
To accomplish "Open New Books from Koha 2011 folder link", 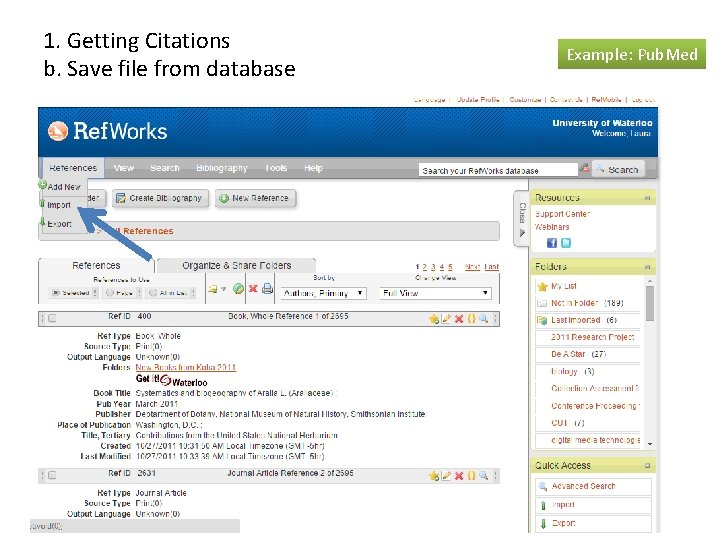I will tap(186, 367).
